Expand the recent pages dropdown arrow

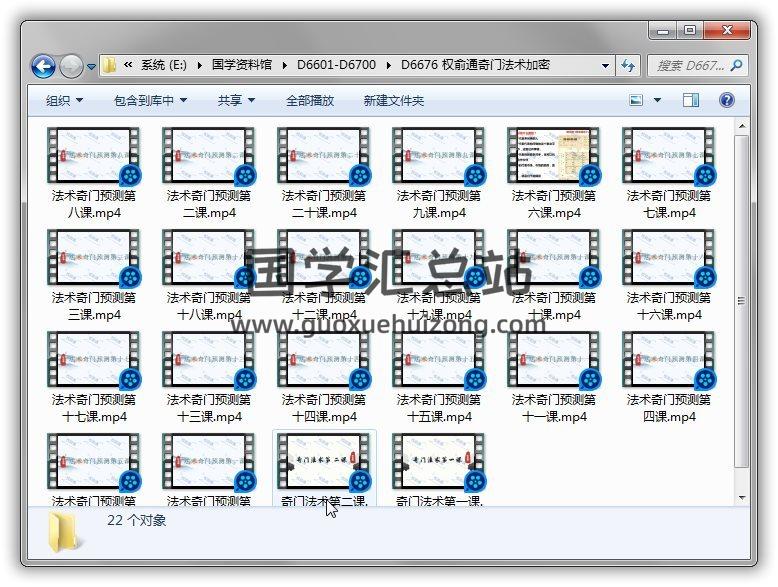tap(92, 67)
